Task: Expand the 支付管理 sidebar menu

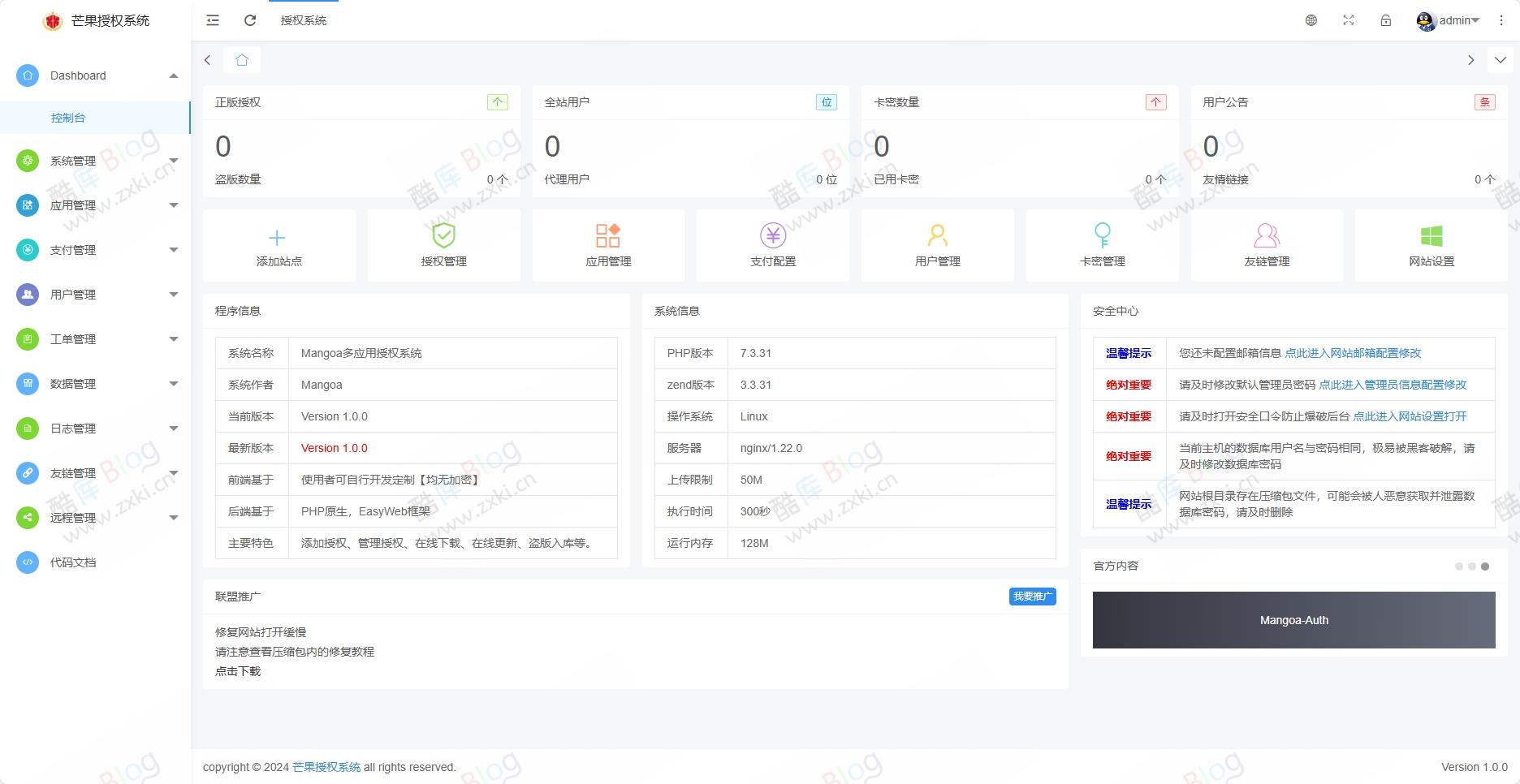Action: [x=96, y=250]
